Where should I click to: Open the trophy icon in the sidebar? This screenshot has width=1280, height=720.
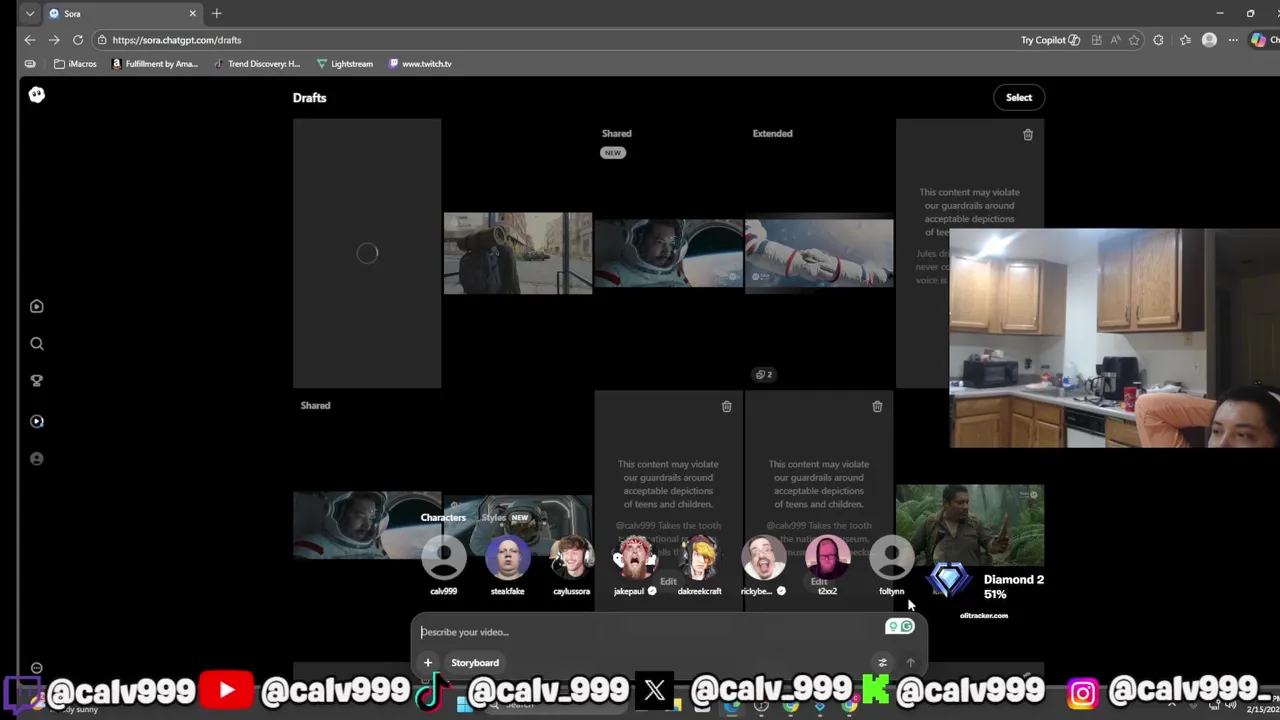(37, 380)
